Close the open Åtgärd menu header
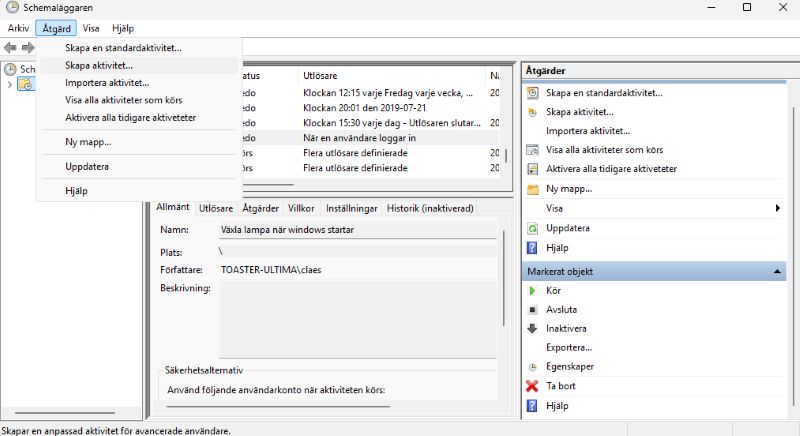 coord(56,29)
